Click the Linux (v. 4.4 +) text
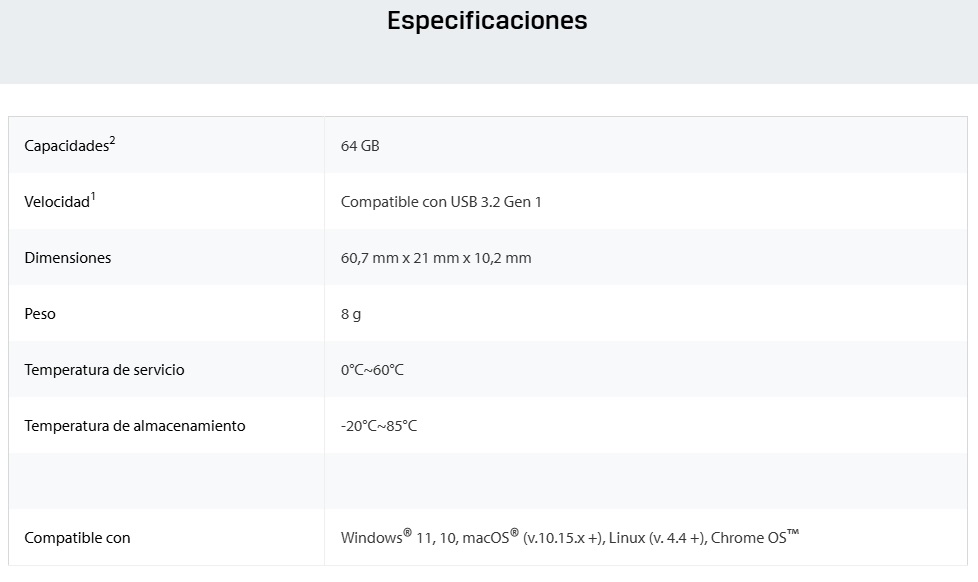978x582 pixels. click(x=658, y=538)
